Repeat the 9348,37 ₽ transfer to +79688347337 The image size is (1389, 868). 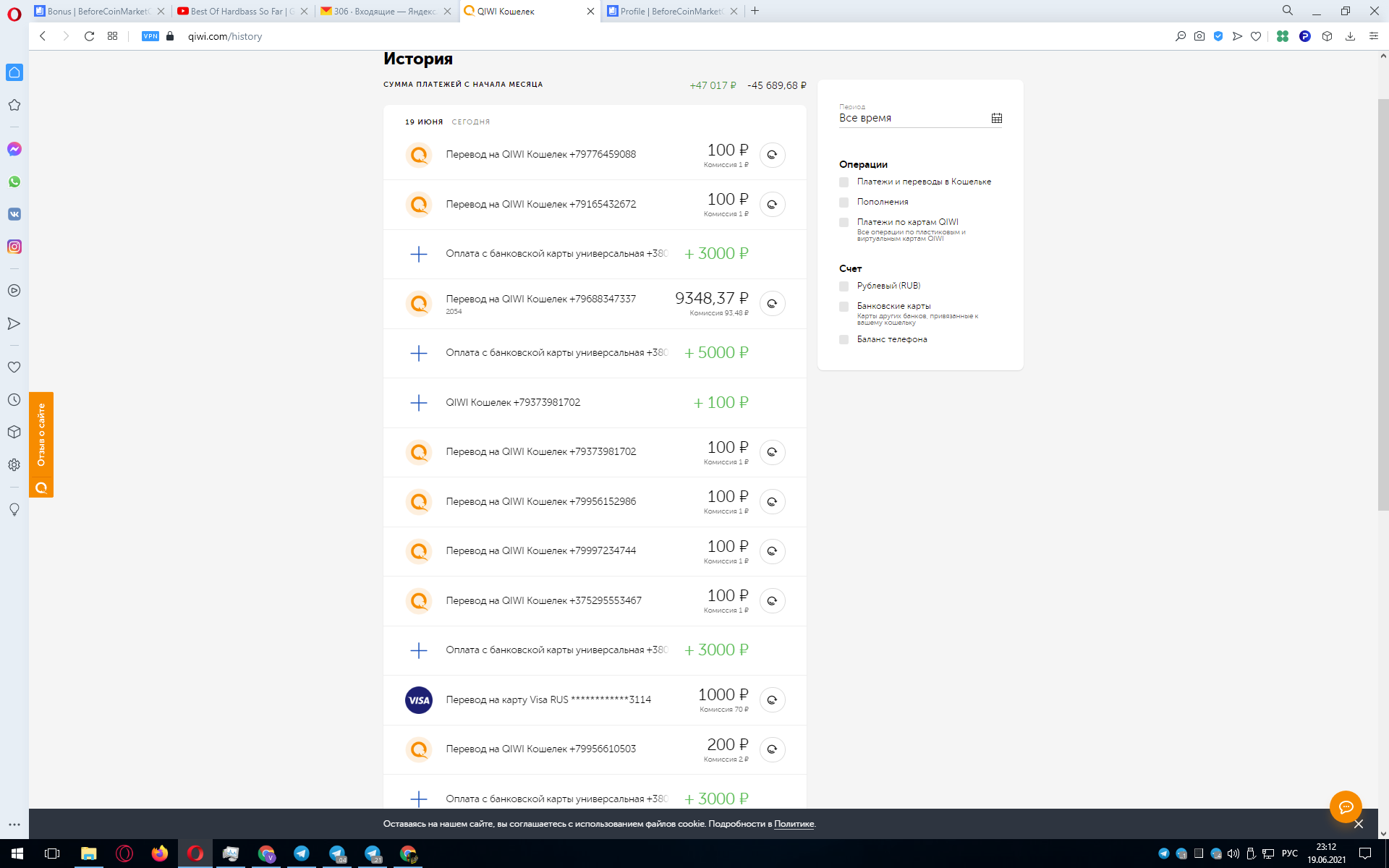[x=772, y=304]
